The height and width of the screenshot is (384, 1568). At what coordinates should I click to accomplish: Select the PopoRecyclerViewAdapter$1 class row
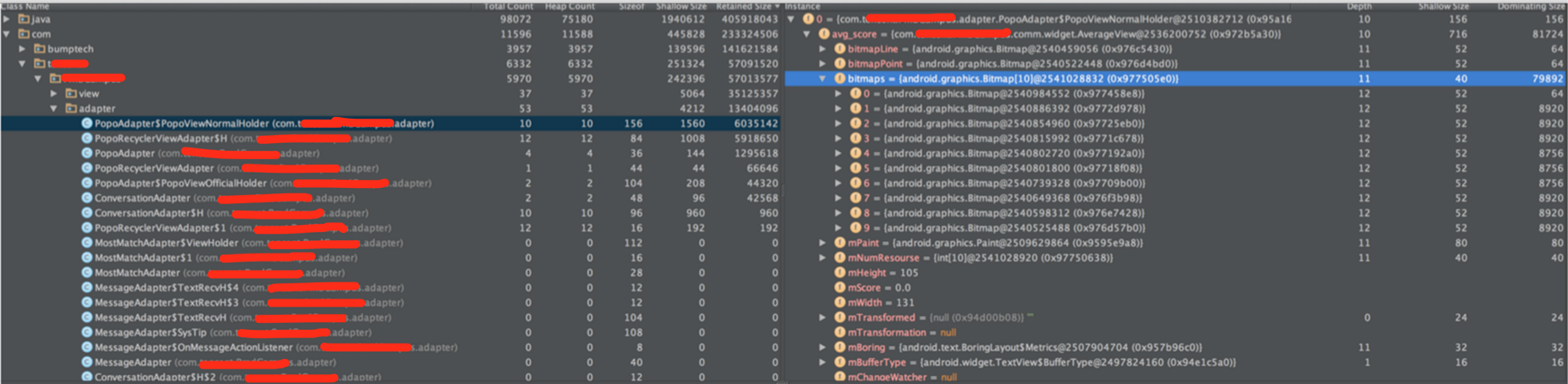pyautogui.click(x=391, y=228)
